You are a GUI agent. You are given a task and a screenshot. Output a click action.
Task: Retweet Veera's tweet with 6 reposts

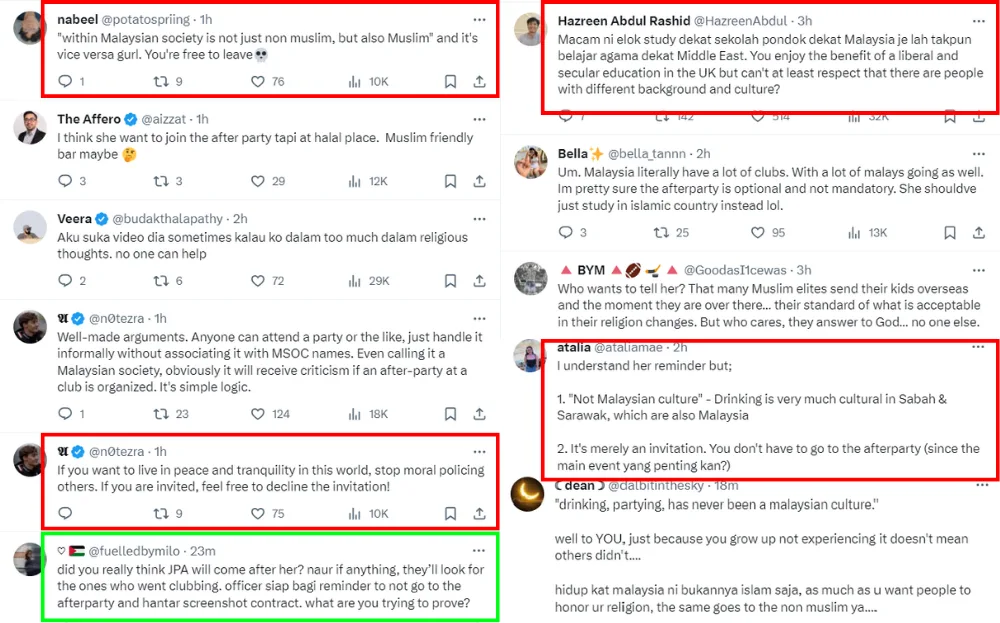(160, 281)
